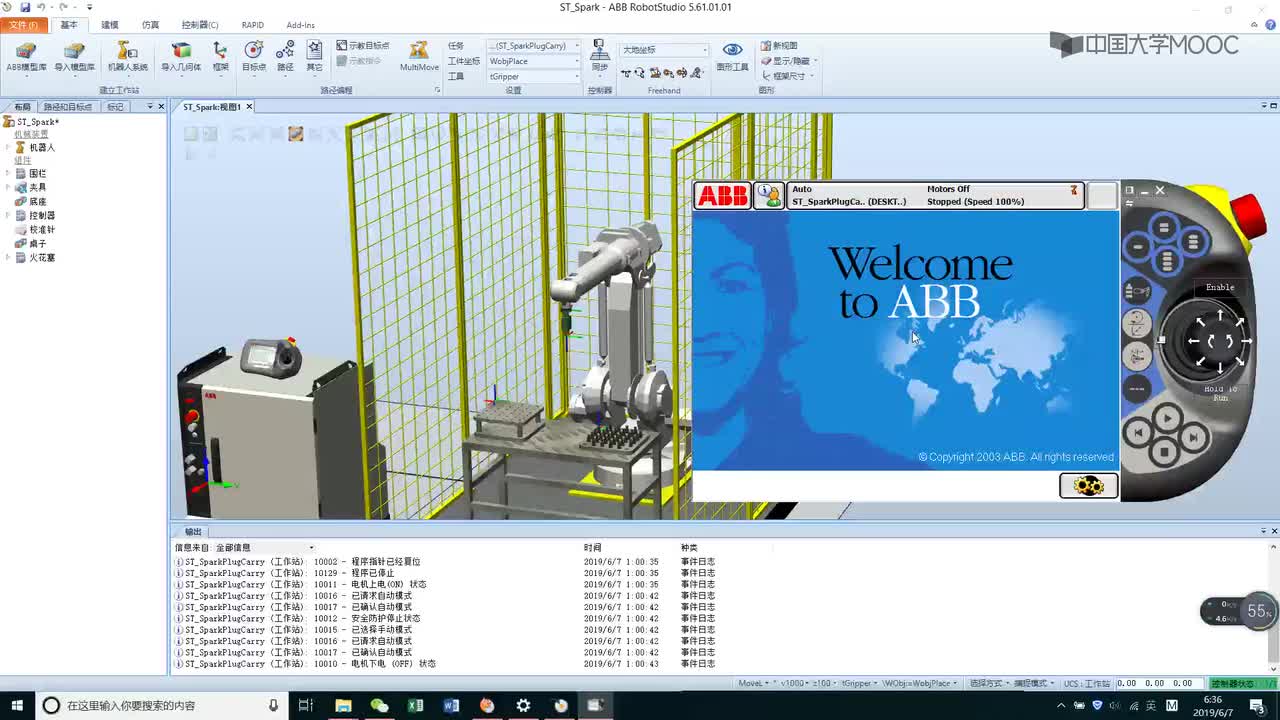1280x720 pixels.
Task: Toggle the Enable button on FlexPendant
Action: point(1220,287)
